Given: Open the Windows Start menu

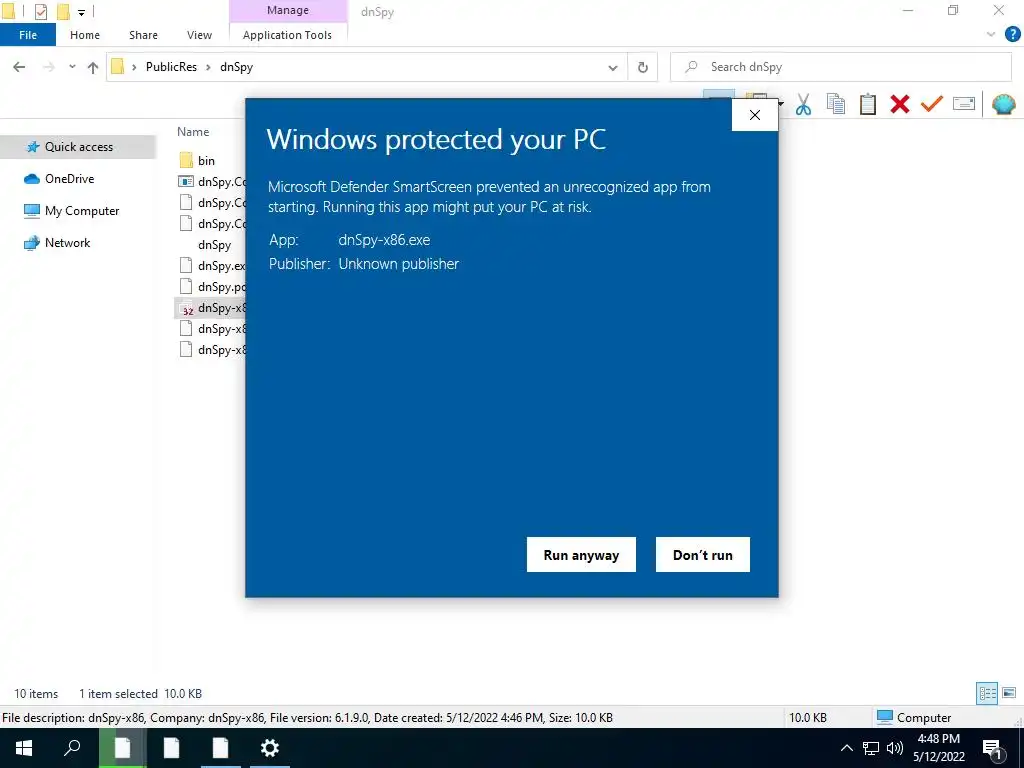Looking at the screenshot, I should (24, 748).
